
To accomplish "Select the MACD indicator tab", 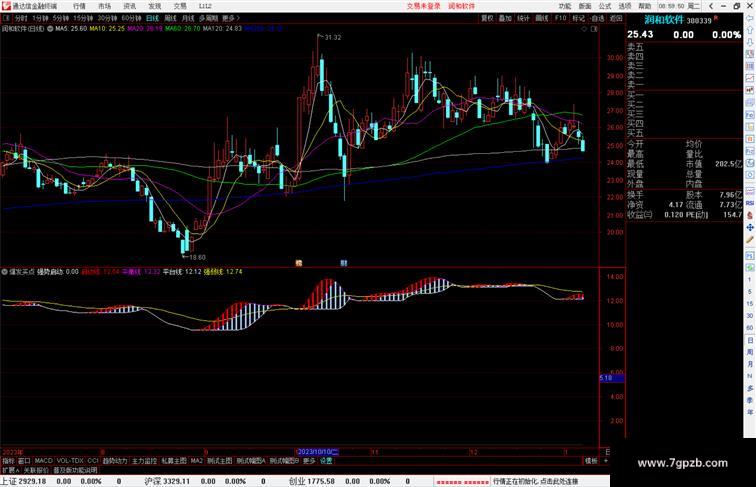I will point(44,461).
